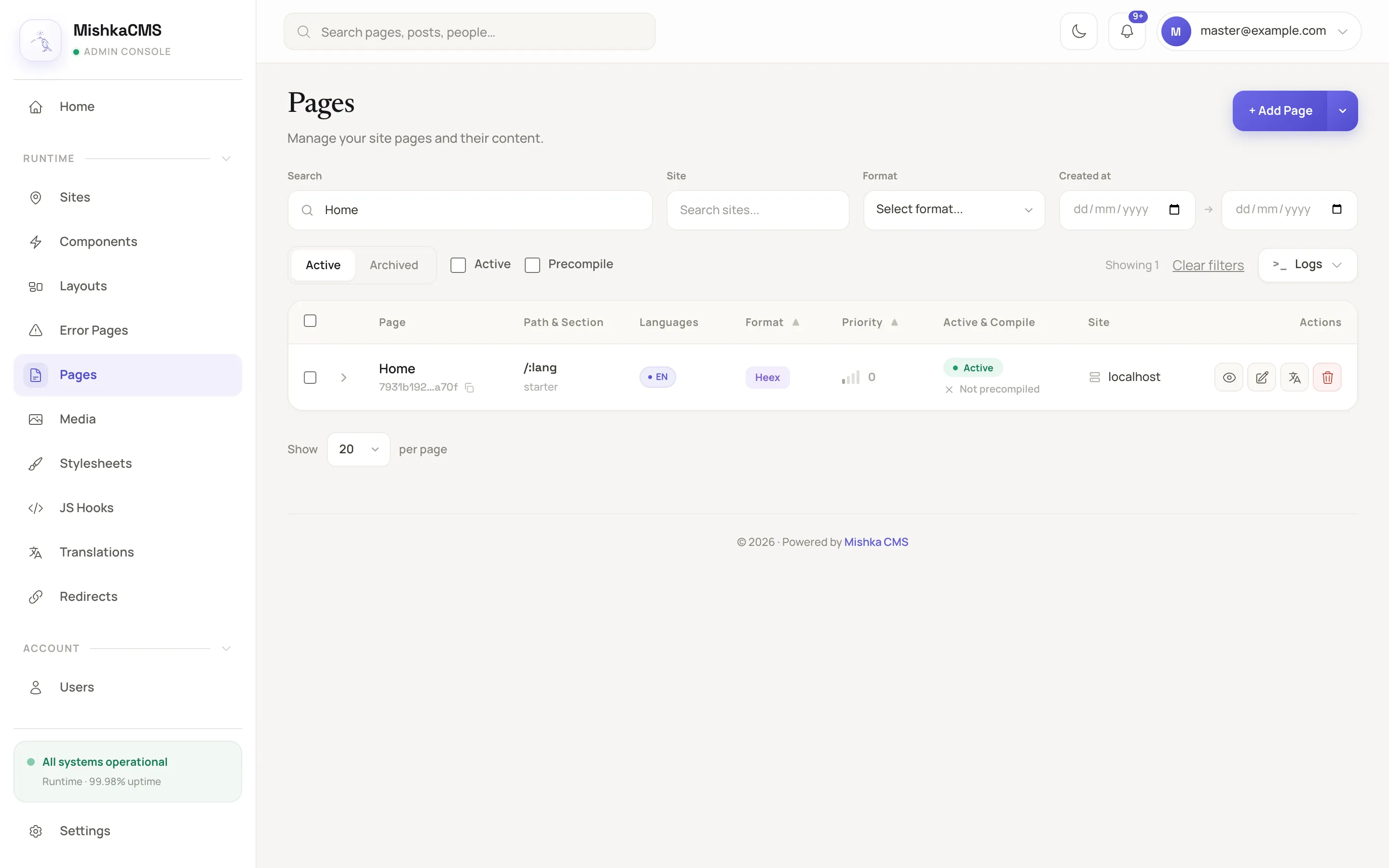
Task: Open the Select format dropdown
Action: click(x=954, y=210)
